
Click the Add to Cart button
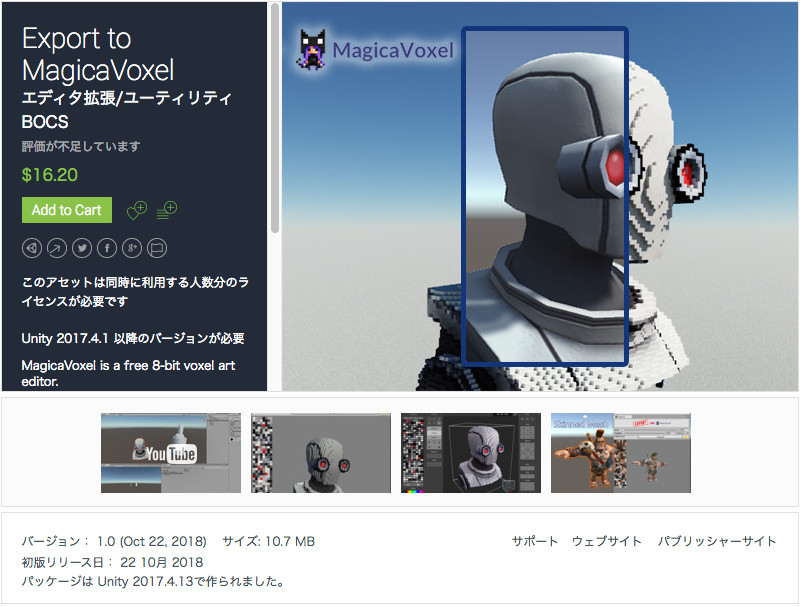(66, 210)
